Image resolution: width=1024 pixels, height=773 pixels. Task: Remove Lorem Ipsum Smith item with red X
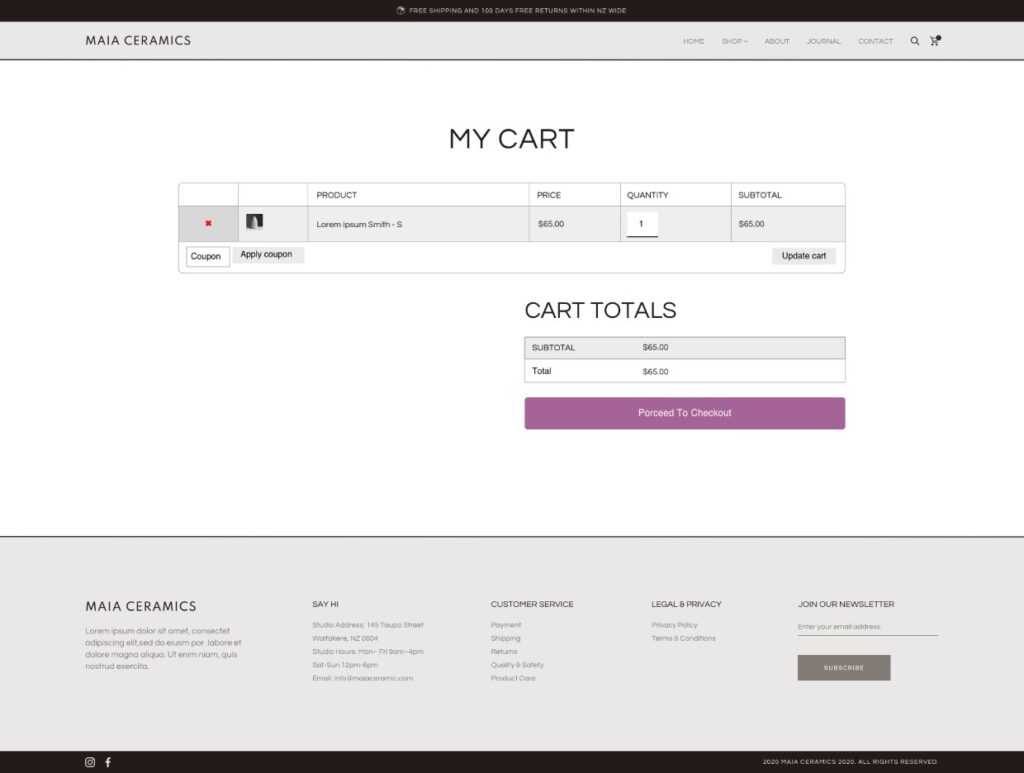[x=208, y=224]
